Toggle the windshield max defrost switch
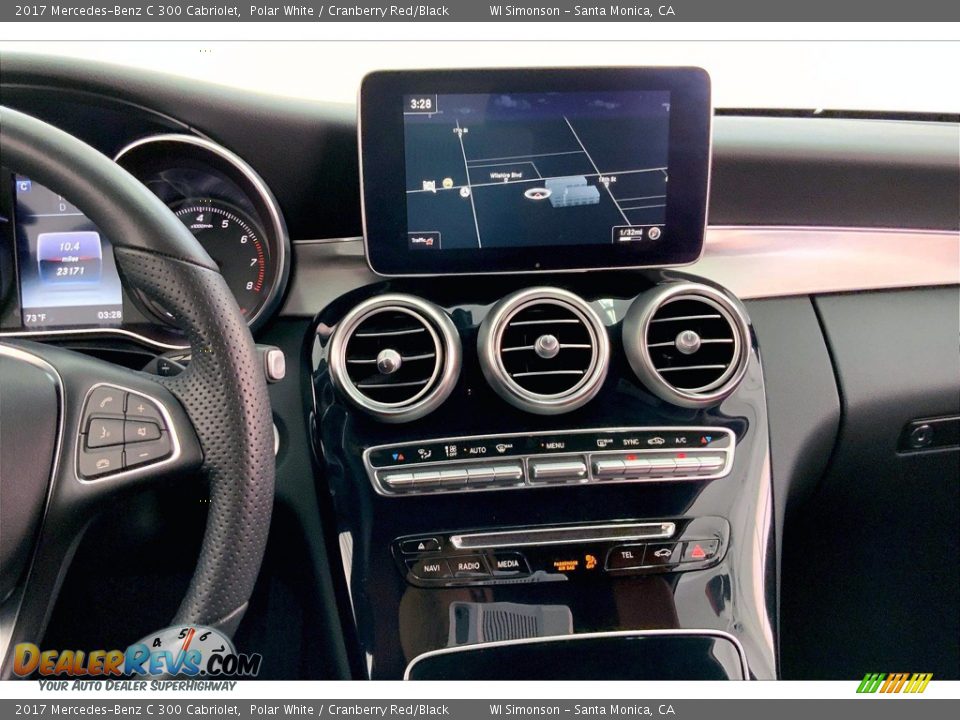 tap(506, 473)
